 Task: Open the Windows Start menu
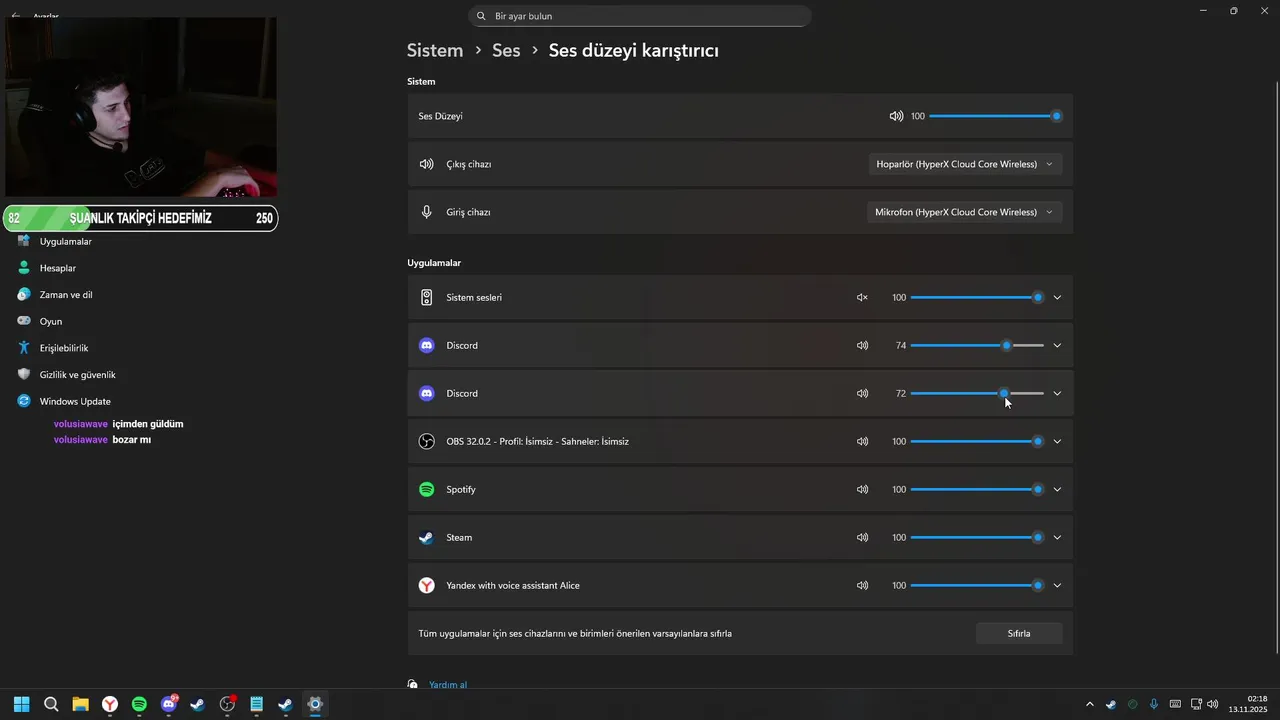[x=22, y=704]
